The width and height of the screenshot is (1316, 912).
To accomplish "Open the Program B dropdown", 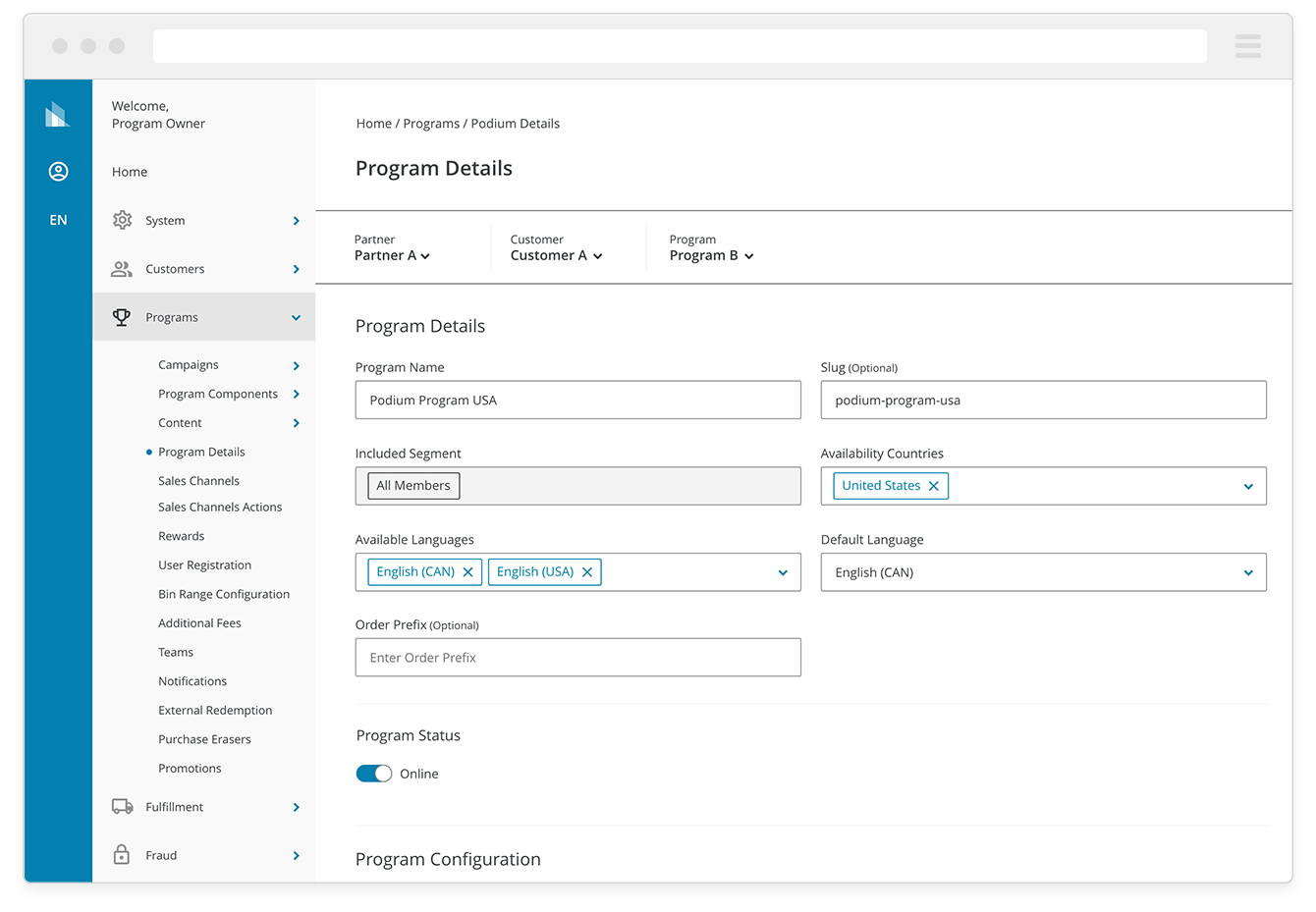I will pyautogui.click(x=711, y=255).
